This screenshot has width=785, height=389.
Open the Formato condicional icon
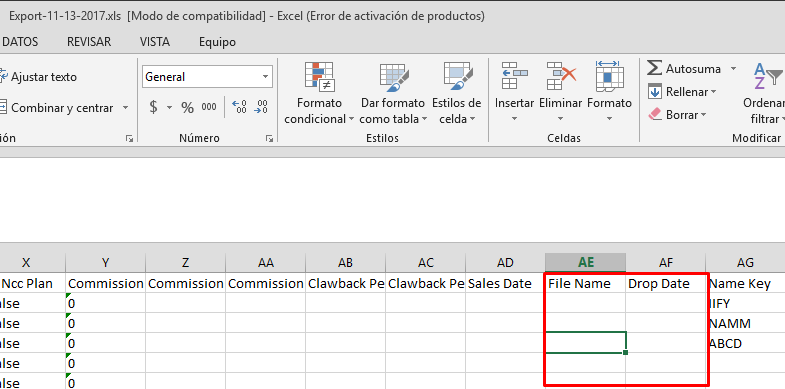[319, 77]
